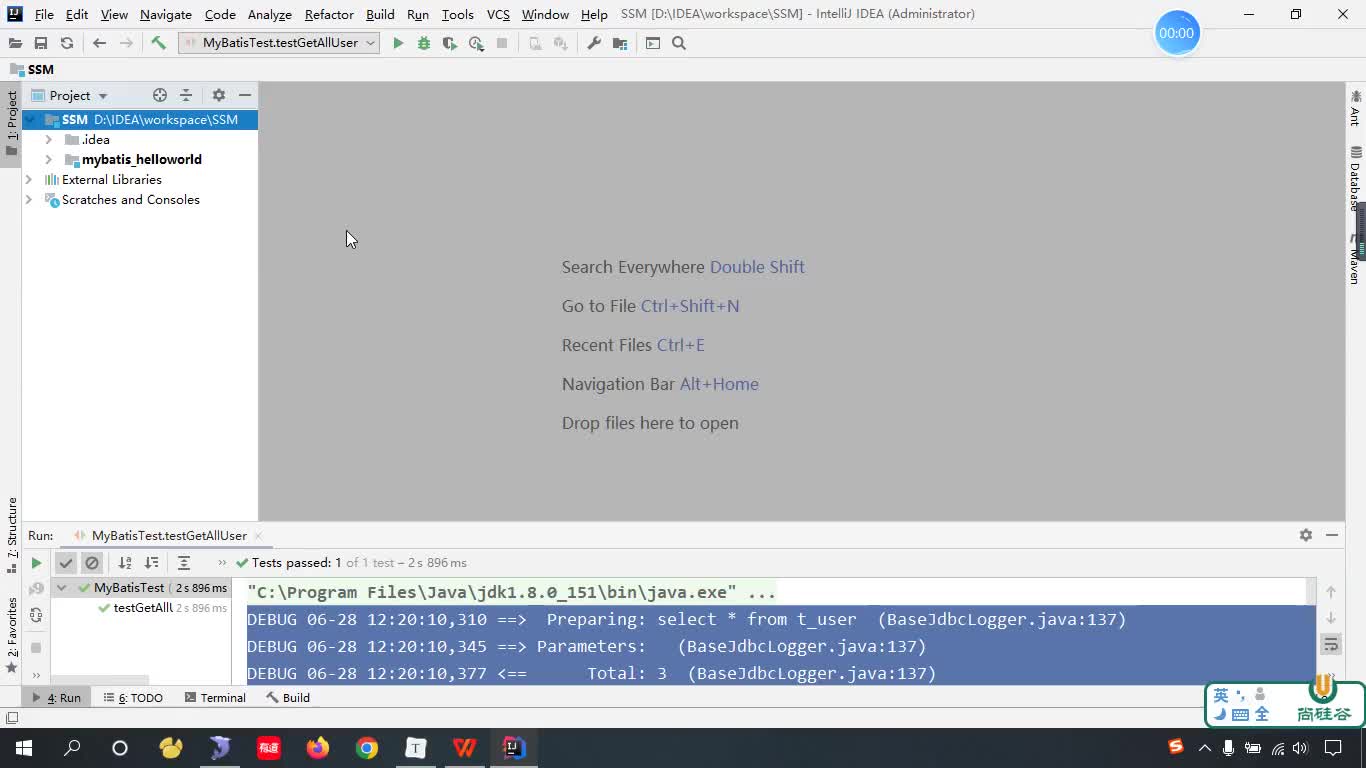
Task: Expand all test results
Action: [184, 563]
